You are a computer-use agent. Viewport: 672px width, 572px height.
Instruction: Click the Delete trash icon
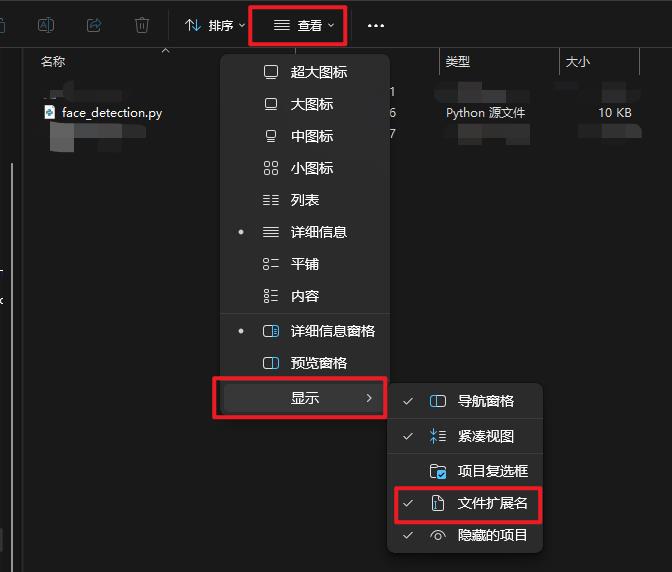[142, 25]
